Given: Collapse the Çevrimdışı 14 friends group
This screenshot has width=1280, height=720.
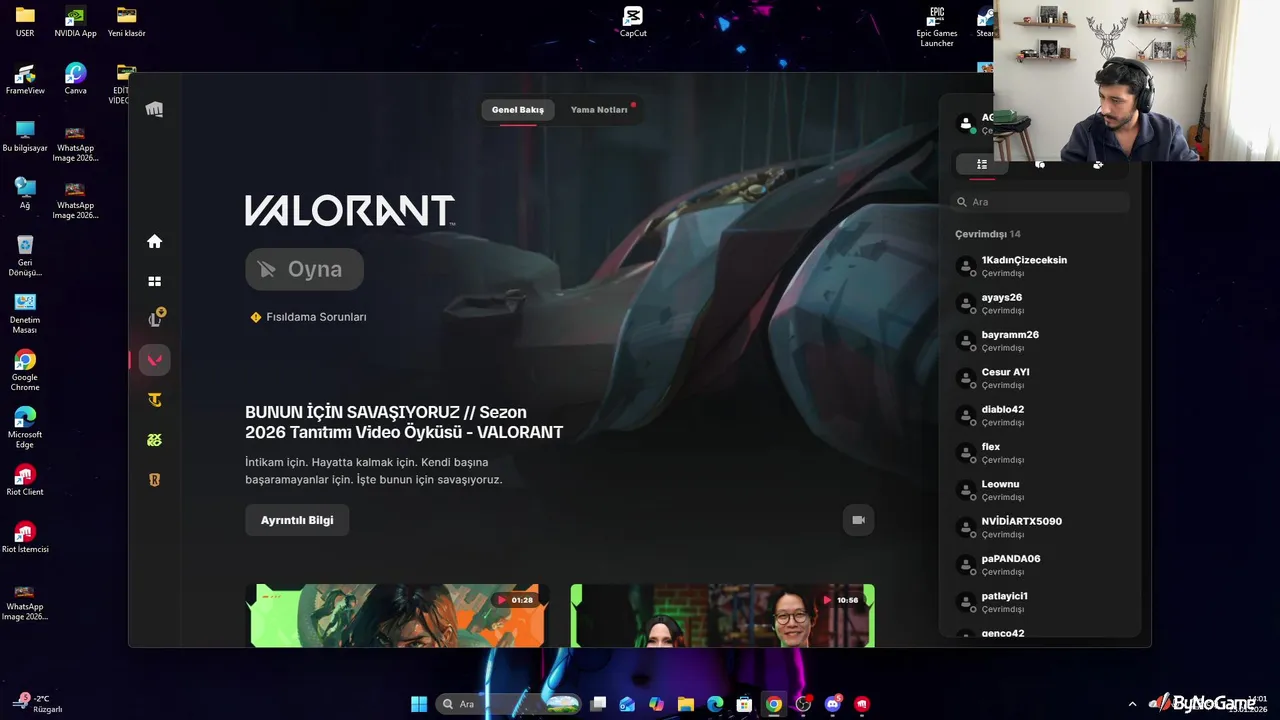Looking at the screenshot, I should 988,234.
